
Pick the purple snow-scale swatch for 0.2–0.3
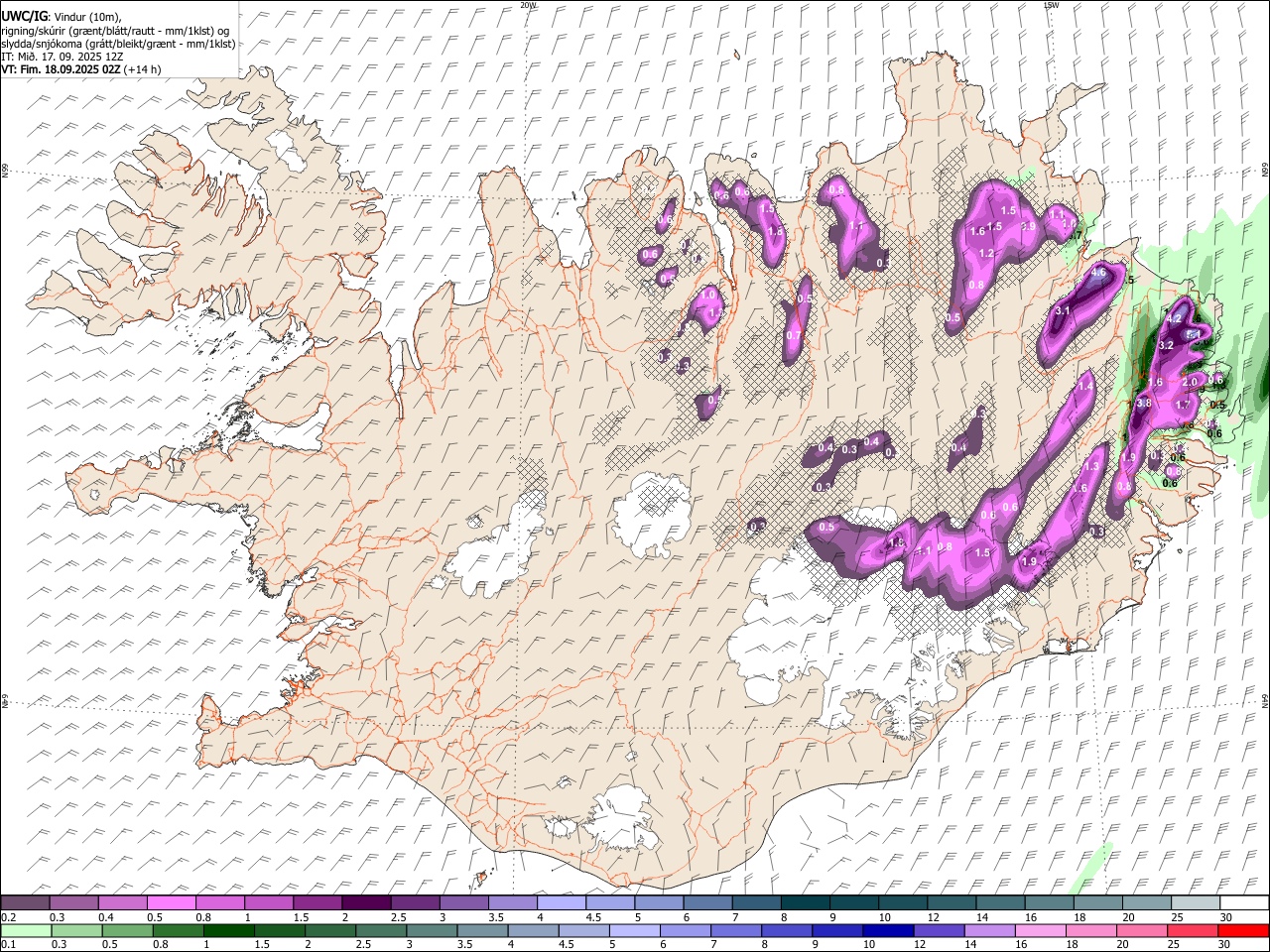[x=25, y=902]
